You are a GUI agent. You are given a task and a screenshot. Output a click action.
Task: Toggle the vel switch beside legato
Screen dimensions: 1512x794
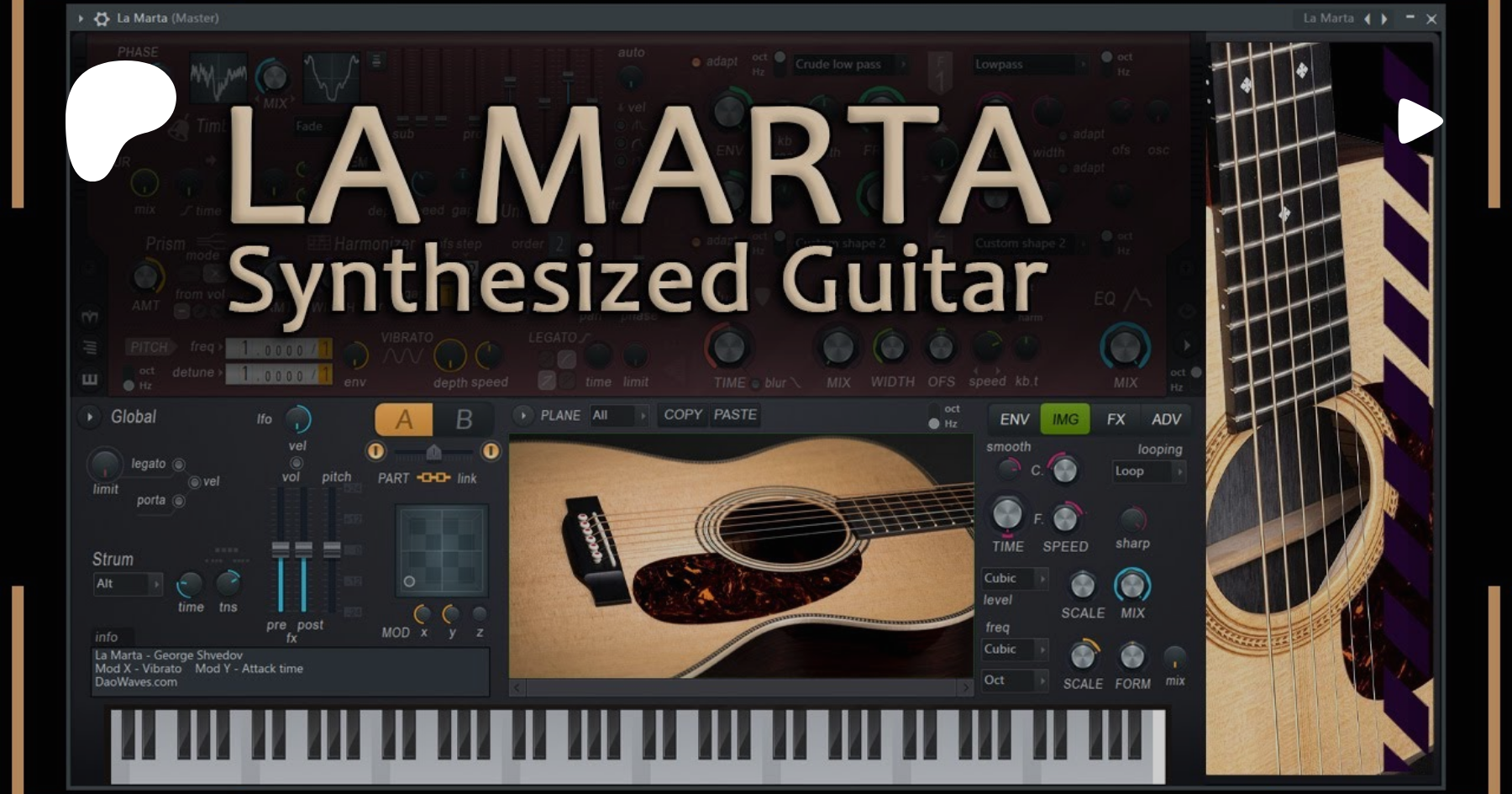coord(195,481)
